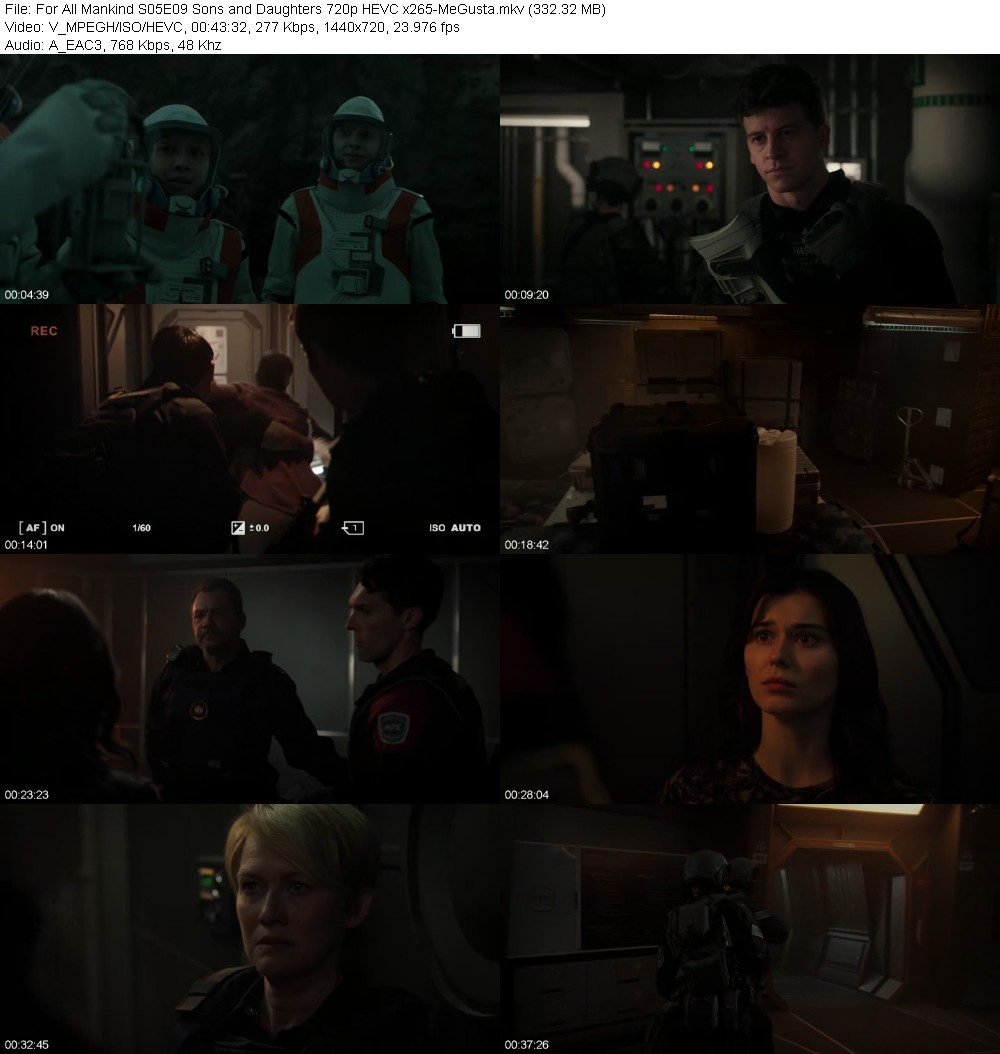The width and height of the screenshot is (1000, 1054).
Task: Open the thumbnail at 00:28:04
Action: click(x=750, y=679)
